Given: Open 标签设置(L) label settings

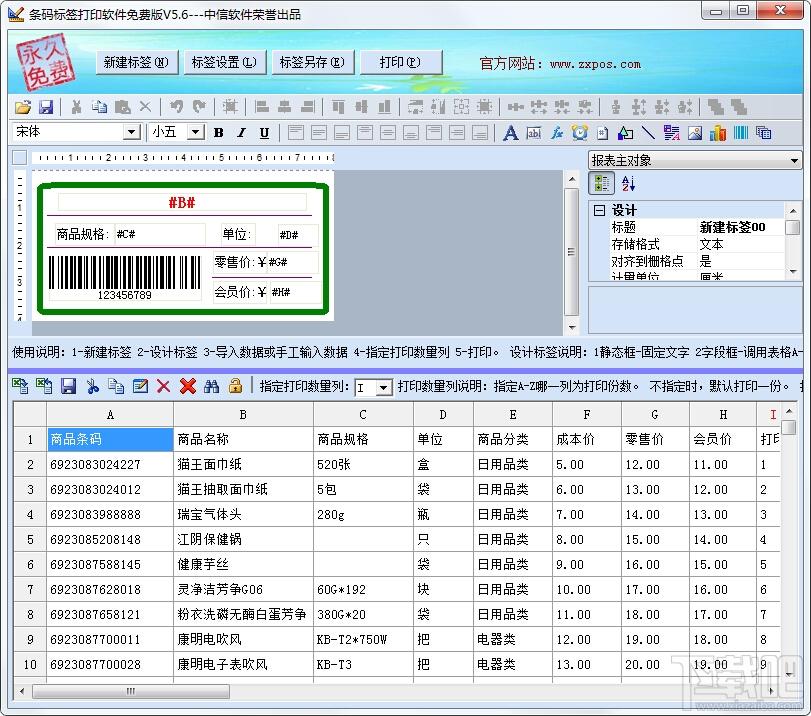Looking at the screenshot, I should click(224, 63).
